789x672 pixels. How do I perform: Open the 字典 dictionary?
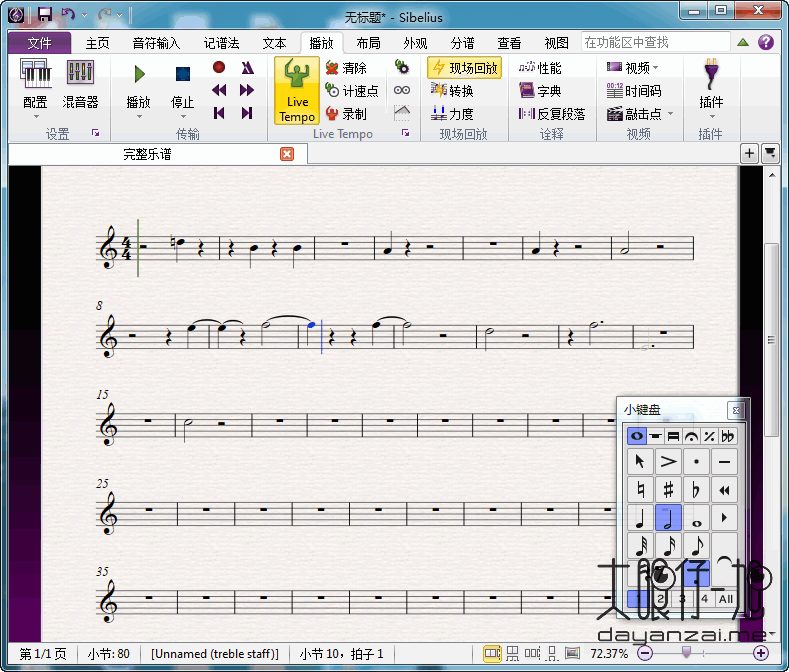click(x=539, y=91)
